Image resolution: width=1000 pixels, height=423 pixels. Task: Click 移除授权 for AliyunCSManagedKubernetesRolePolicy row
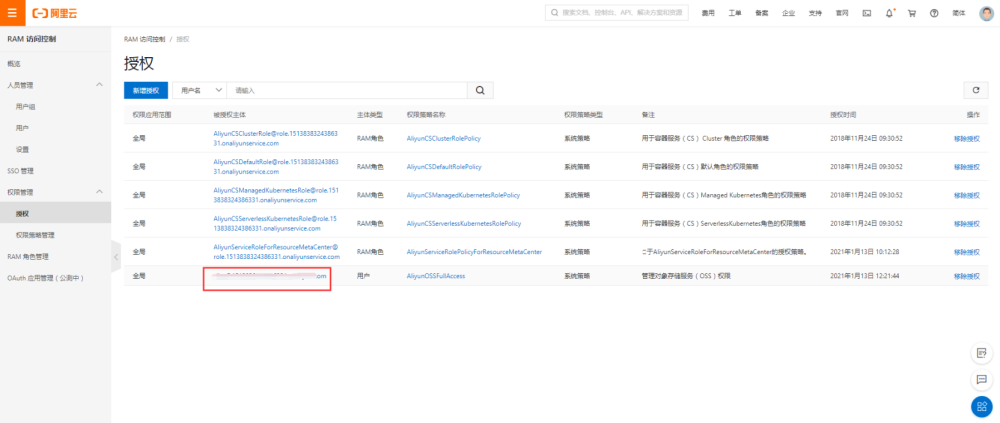tap(967, 195)
